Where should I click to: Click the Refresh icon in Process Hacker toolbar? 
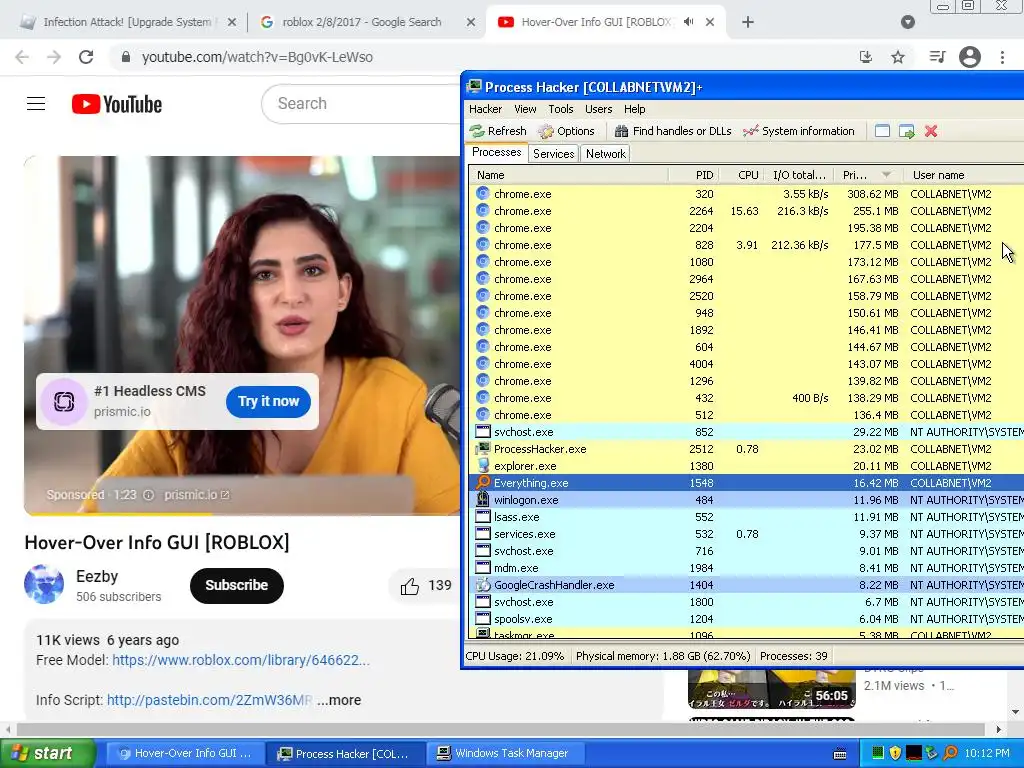(477, 131)
